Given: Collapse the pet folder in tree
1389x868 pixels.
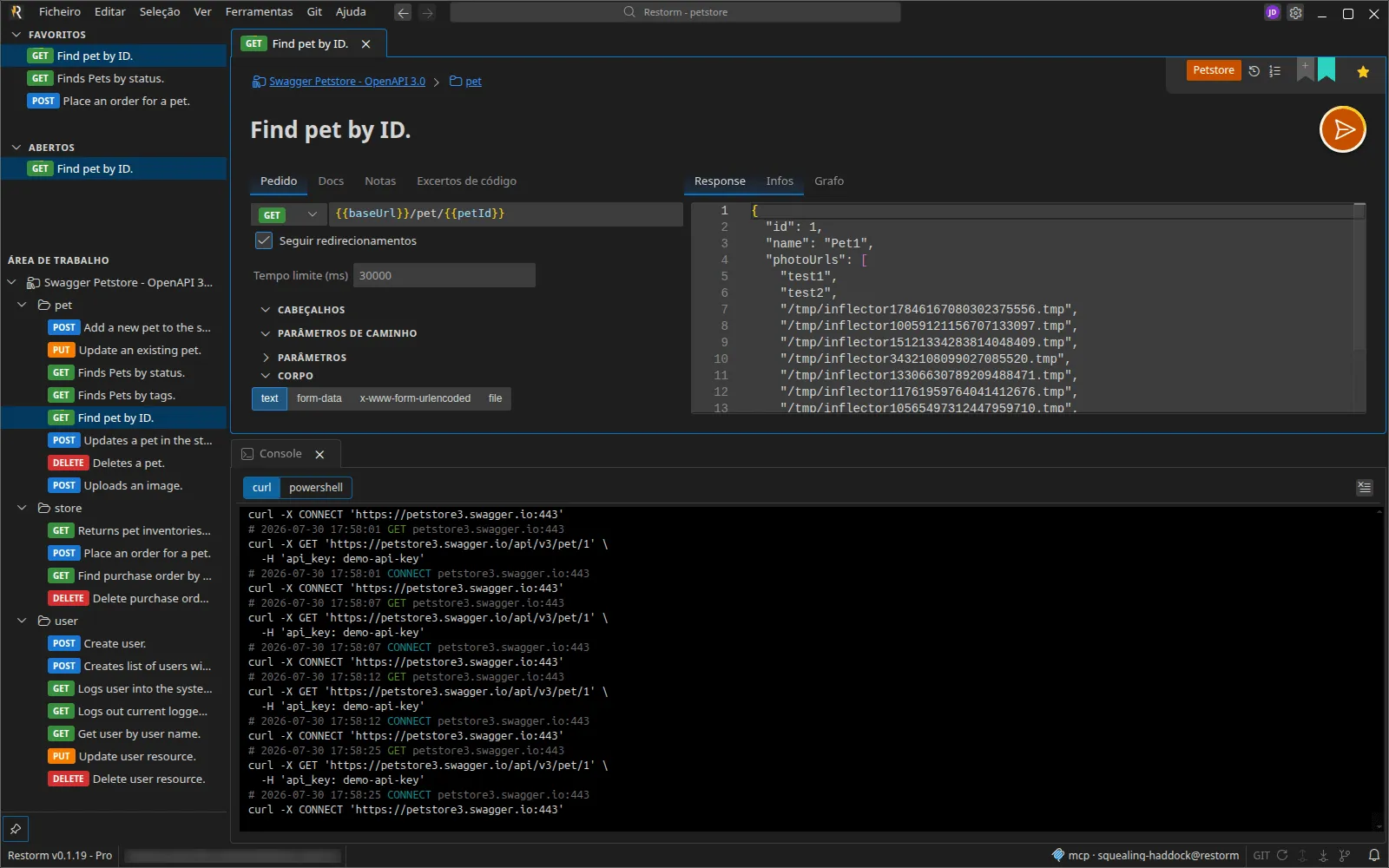Looking at the screenshot, I should click(x=22, y=305).
